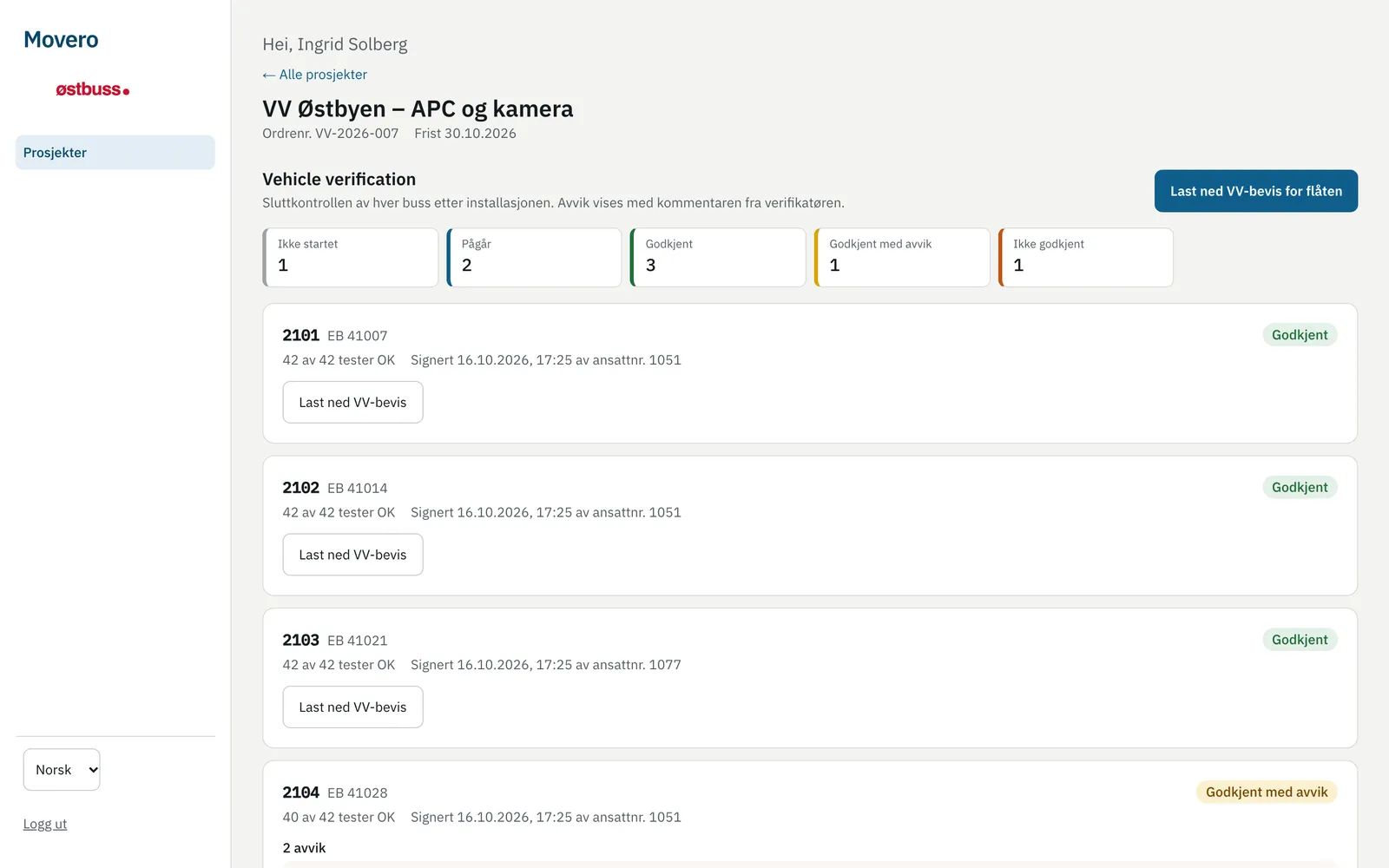Viewport: 1389px width, 868px height.
Task: Click registration EB 41007
Action: pos(358,336)
